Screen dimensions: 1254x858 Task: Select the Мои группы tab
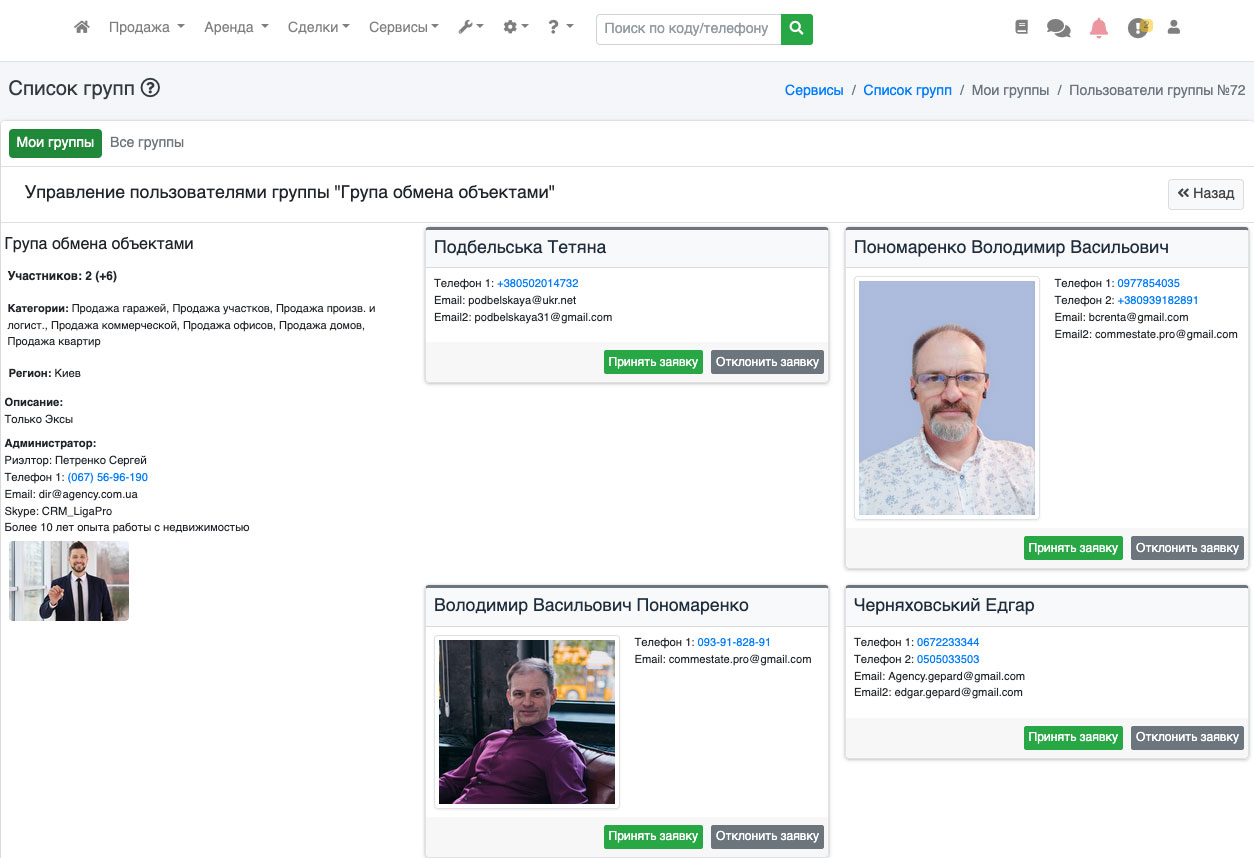point(55,143)
